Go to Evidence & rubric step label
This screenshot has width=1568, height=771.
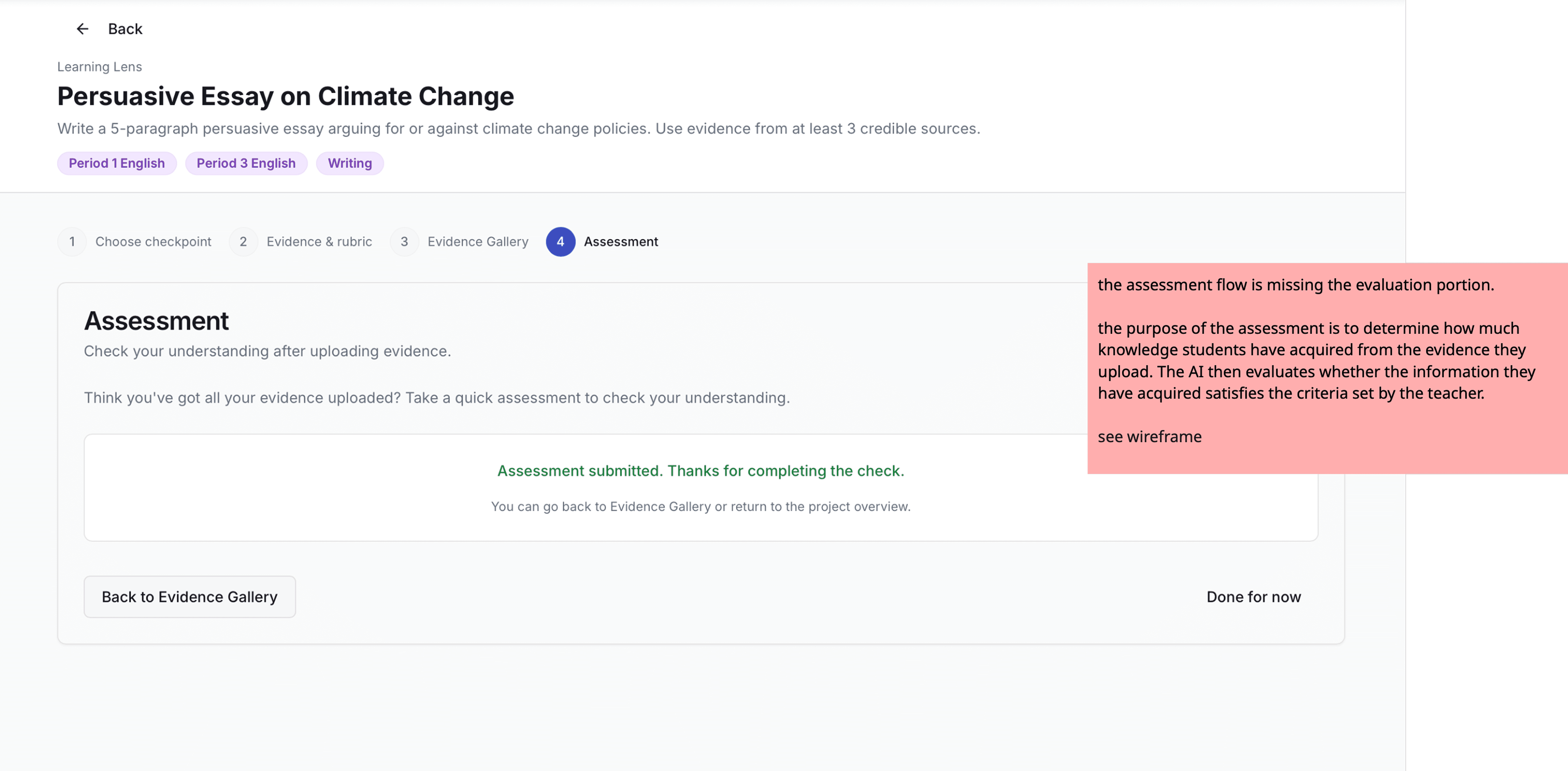coord(319,242)
